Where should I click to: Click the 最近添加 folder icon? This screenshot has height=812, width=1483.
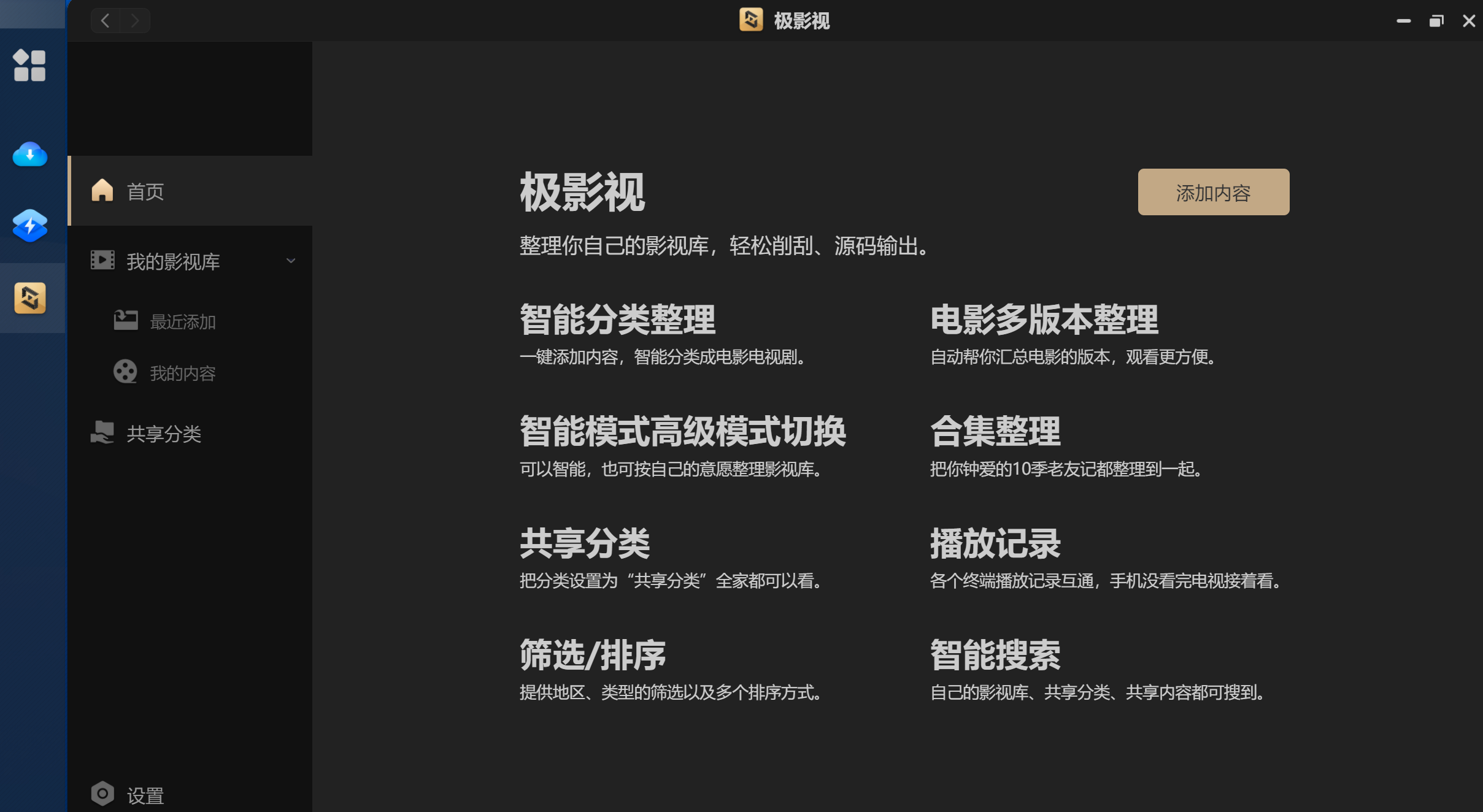coord(126,320)
